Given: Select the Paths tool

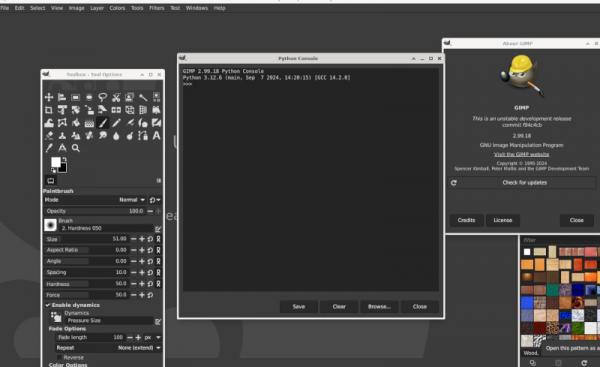Looking at the screenshot, I should coord(143,135).
